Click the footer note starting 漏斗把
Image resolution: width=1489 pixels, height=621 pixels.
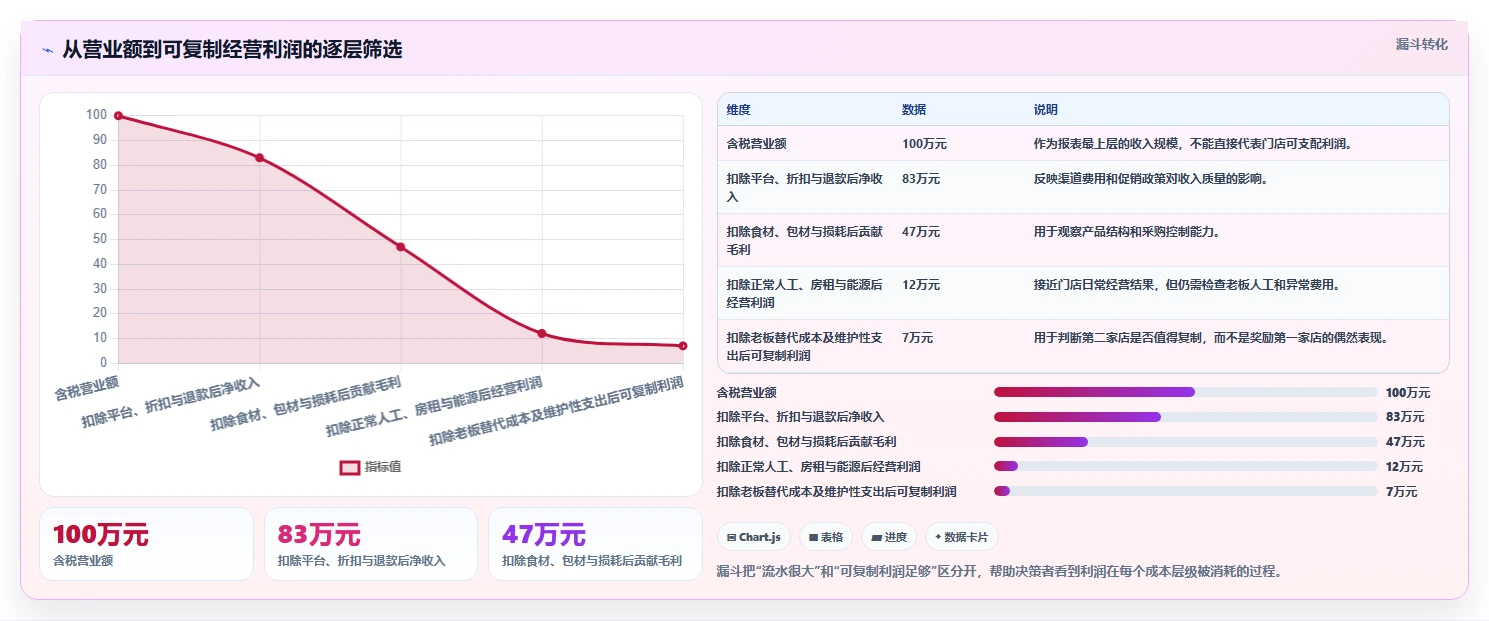[x=1000, y=572]
